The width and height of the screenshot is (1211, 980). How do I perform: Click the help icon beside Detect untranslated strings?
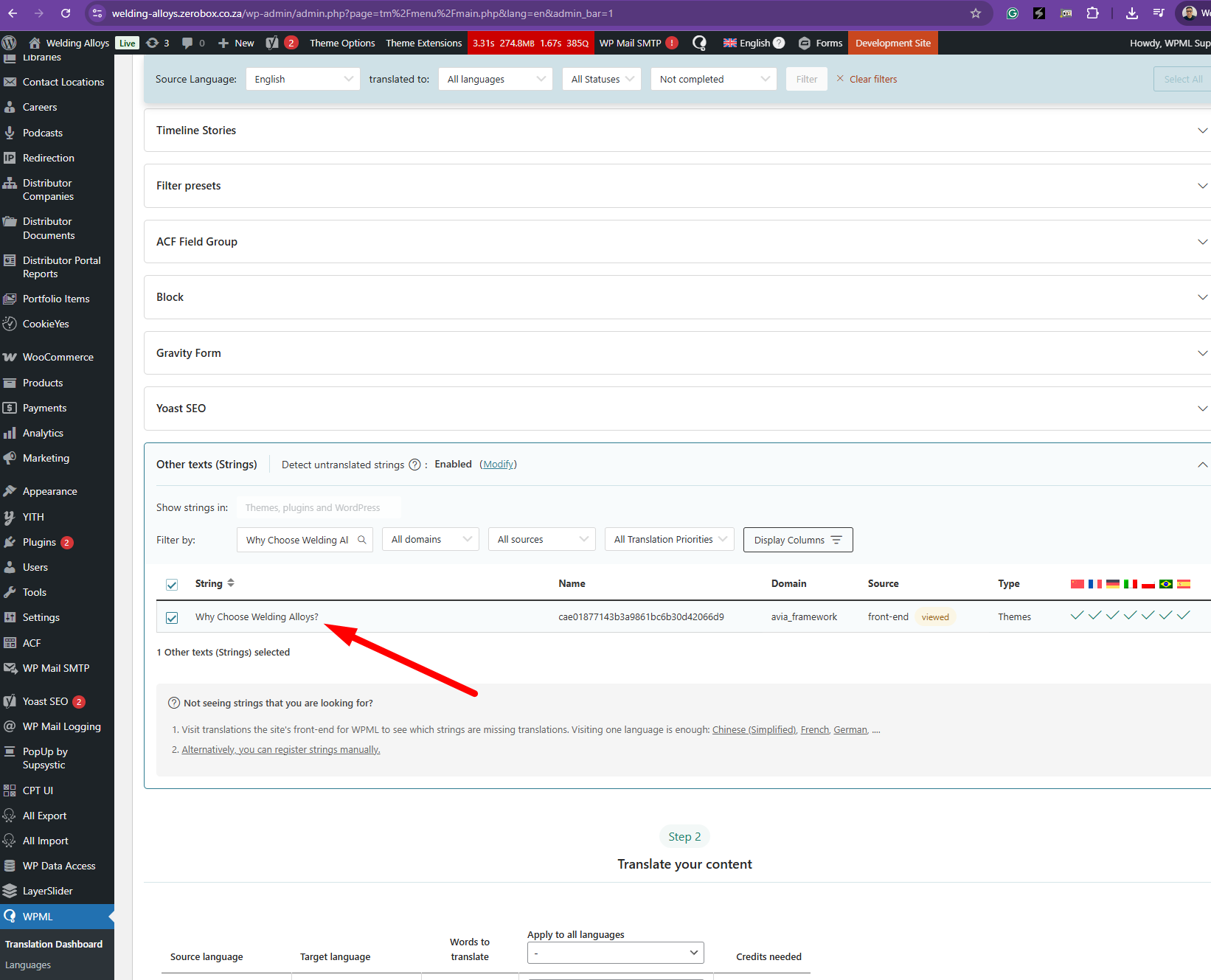414,465
